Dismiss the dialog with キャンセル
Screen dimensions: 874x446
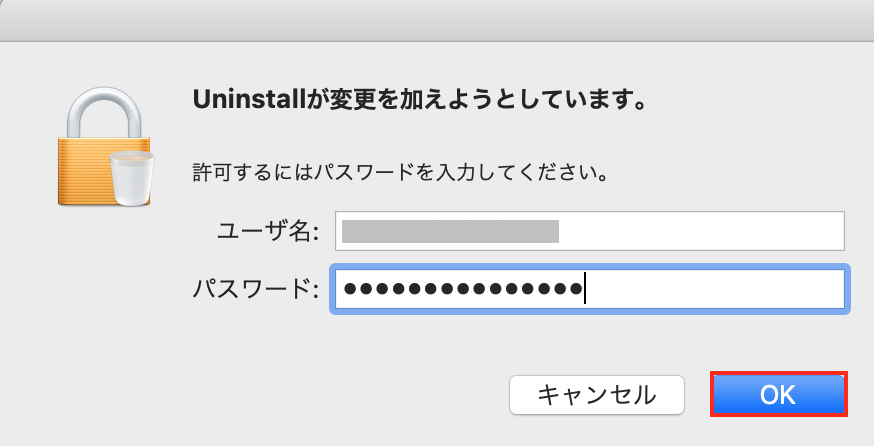[596, 395]
